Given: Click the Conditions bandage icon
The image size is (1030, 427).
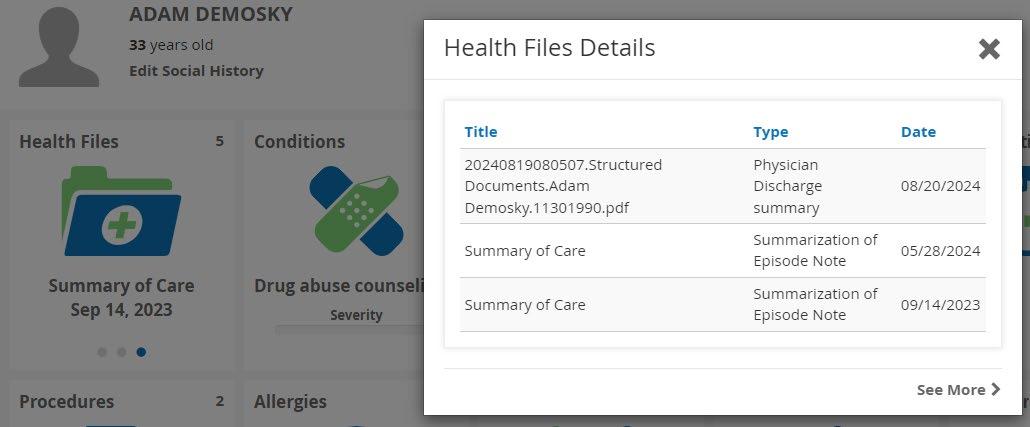Looking at the screenshot, I should (x=356, y=210).
